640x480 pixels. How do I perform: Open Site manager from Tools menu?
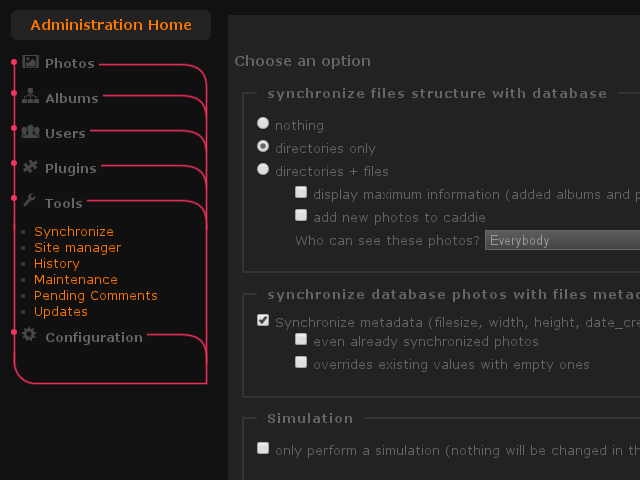[77, 247]
